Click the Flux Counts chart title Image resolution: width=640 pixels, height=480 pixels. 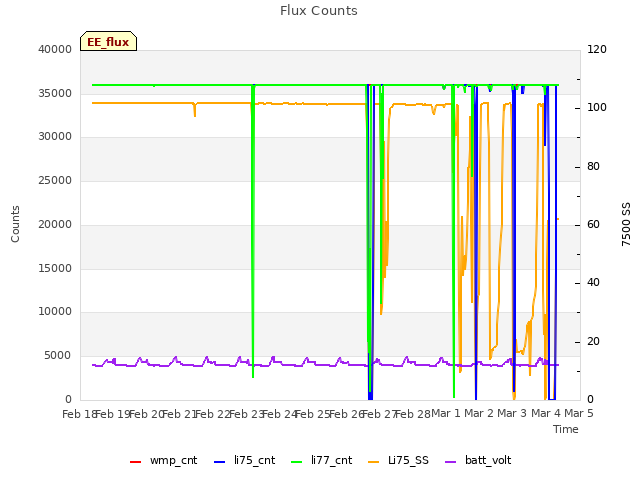point(319,11)
